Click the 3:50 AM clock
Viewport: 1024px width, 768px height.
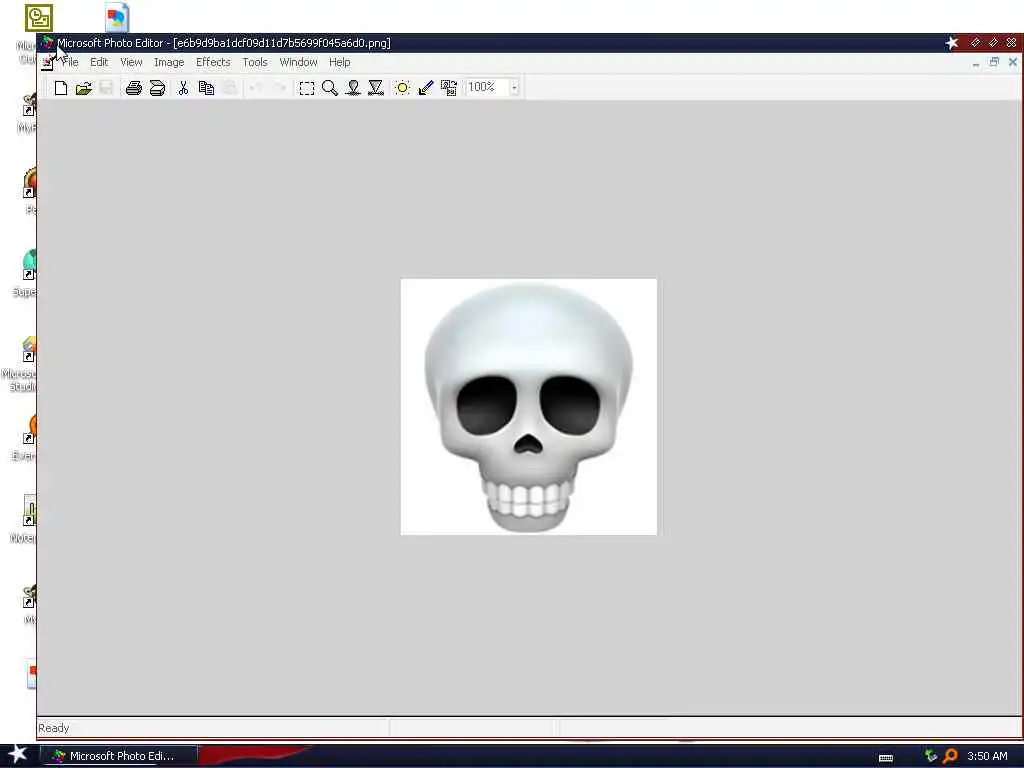987,756
